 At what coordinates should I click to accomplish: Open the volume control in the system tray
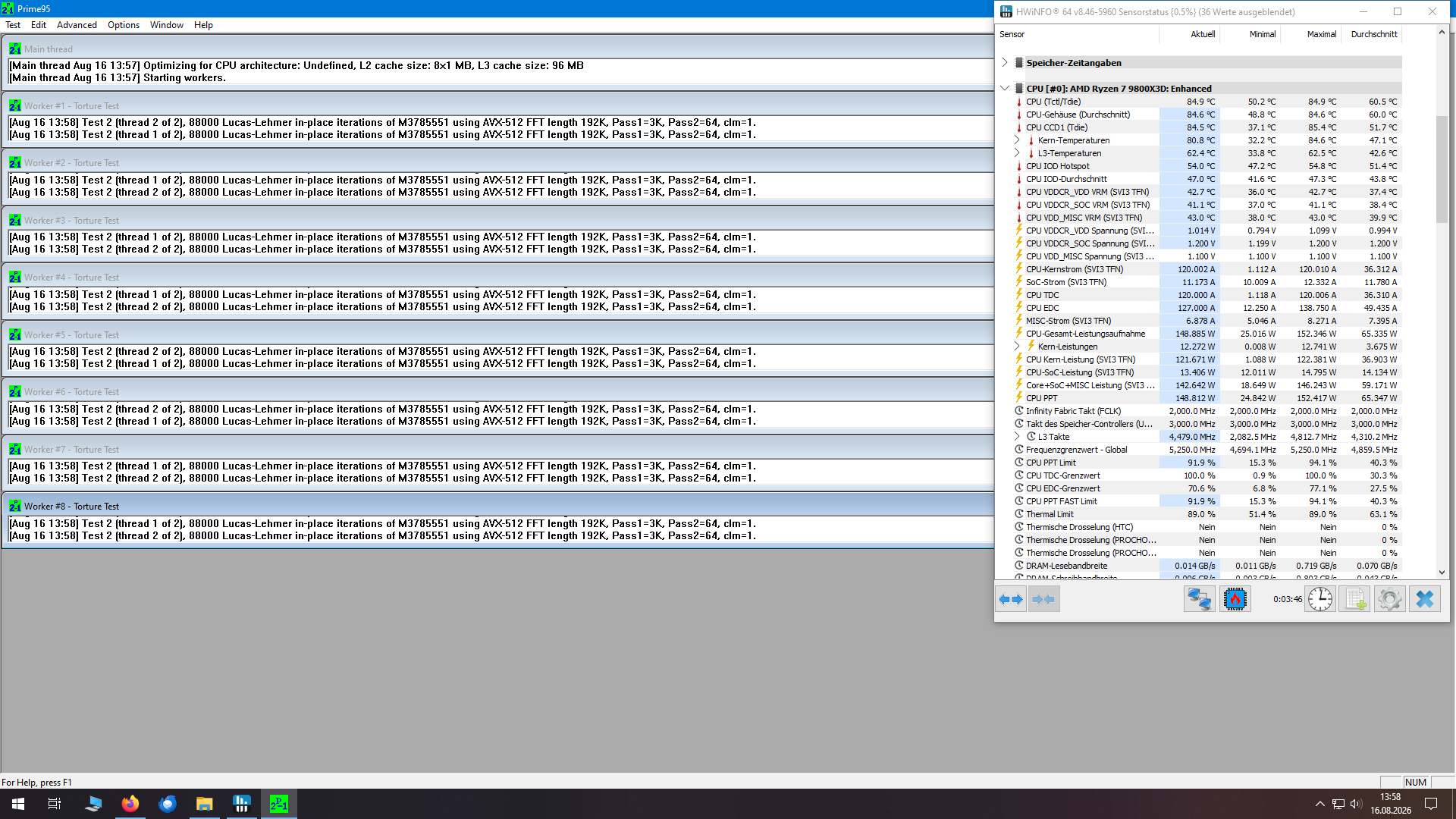[1356, 804]
